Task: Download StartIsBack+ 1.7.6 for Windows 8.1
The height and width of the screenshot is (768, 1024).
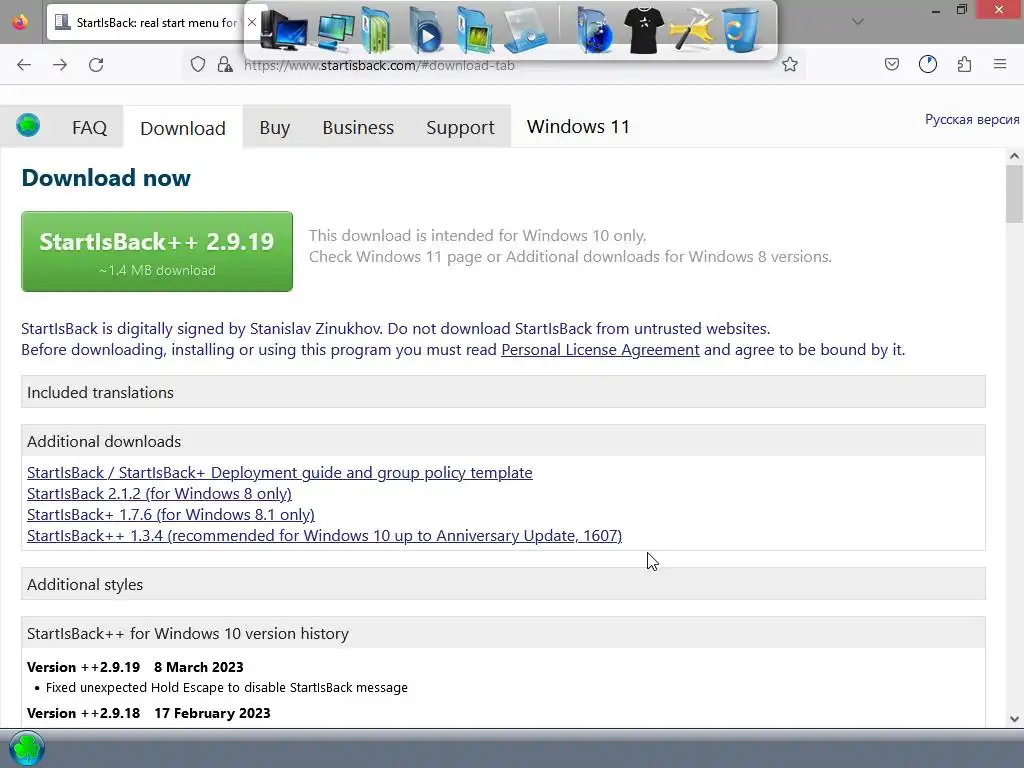Action: click(x=170, y=515)
